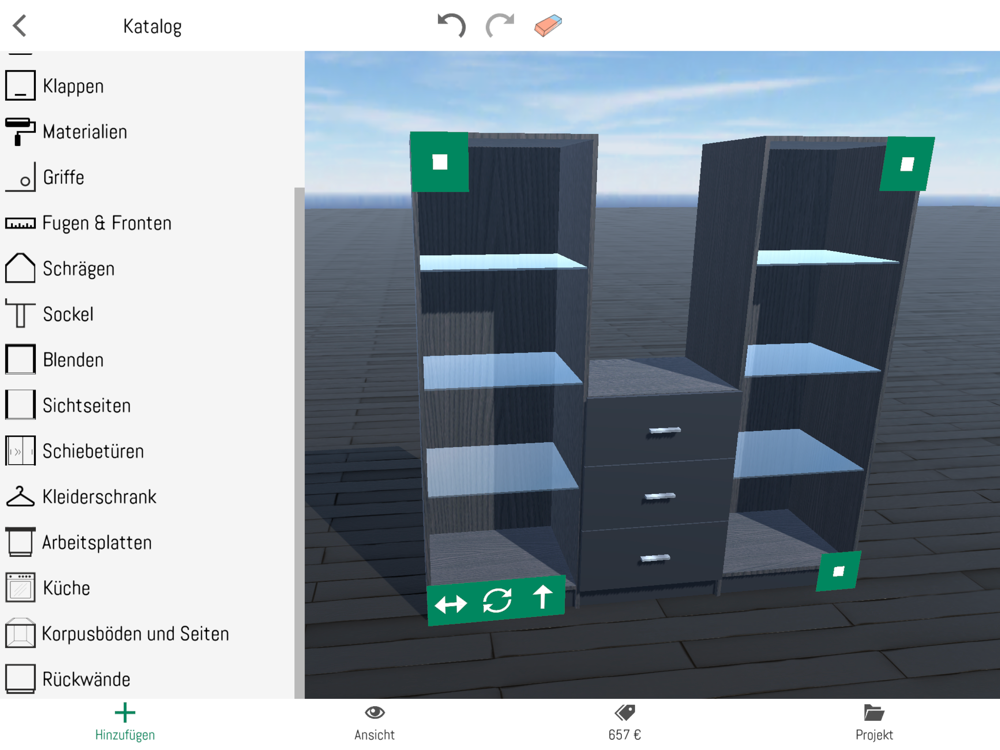This screenshot has width=1000, height=750.
Task: Open the Projekt tab
Action: (874, 723)
